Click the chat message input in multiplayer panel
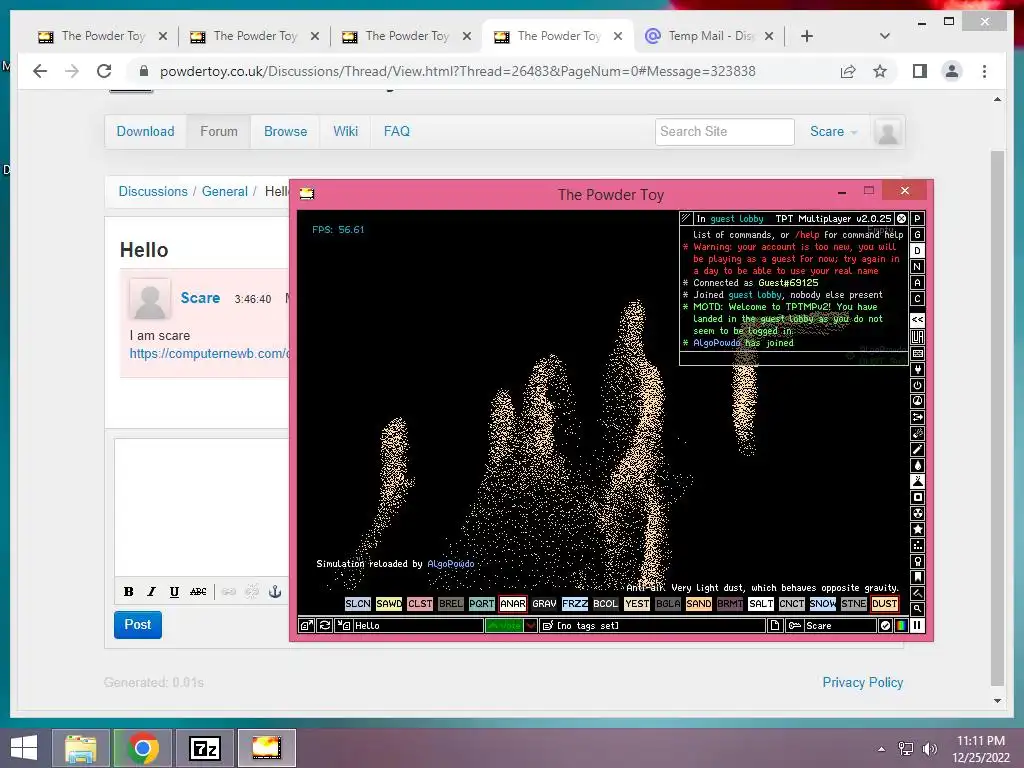Image resolution: width=1024 pixels, height=768 pixels. click(794, 358)
